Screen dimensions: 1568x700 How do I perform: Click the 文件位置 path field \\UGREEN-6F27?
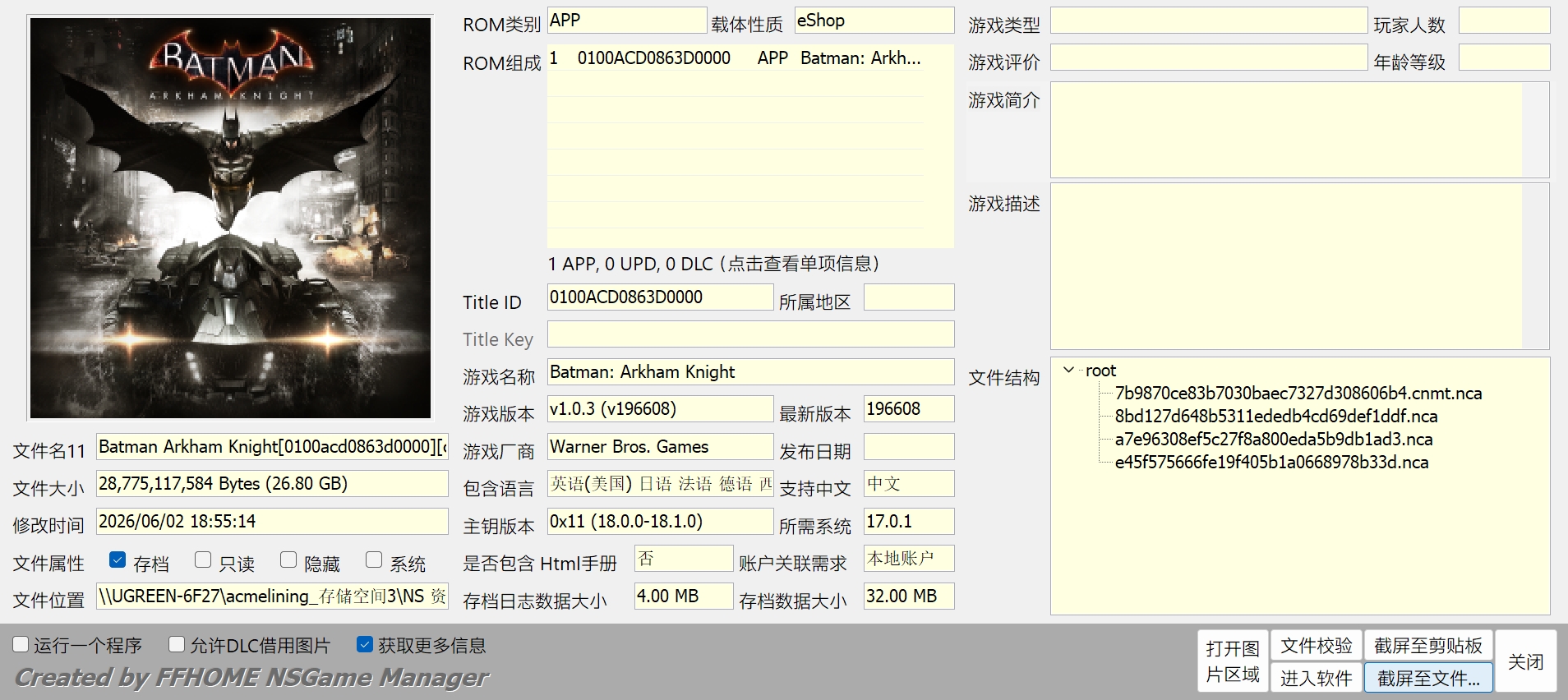pos(272,596)
